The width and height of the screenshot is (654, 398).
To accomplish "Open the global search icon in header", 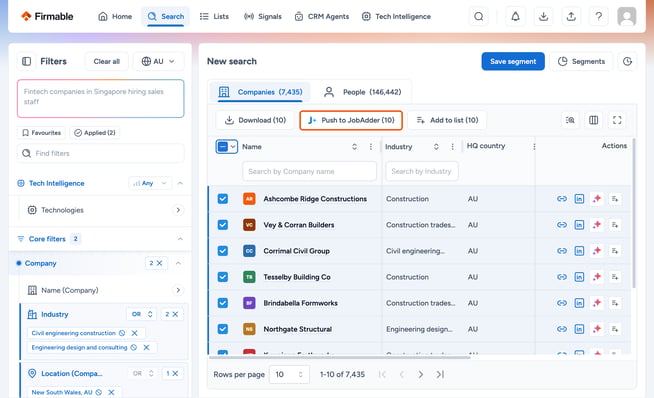I will click(478, 16).
